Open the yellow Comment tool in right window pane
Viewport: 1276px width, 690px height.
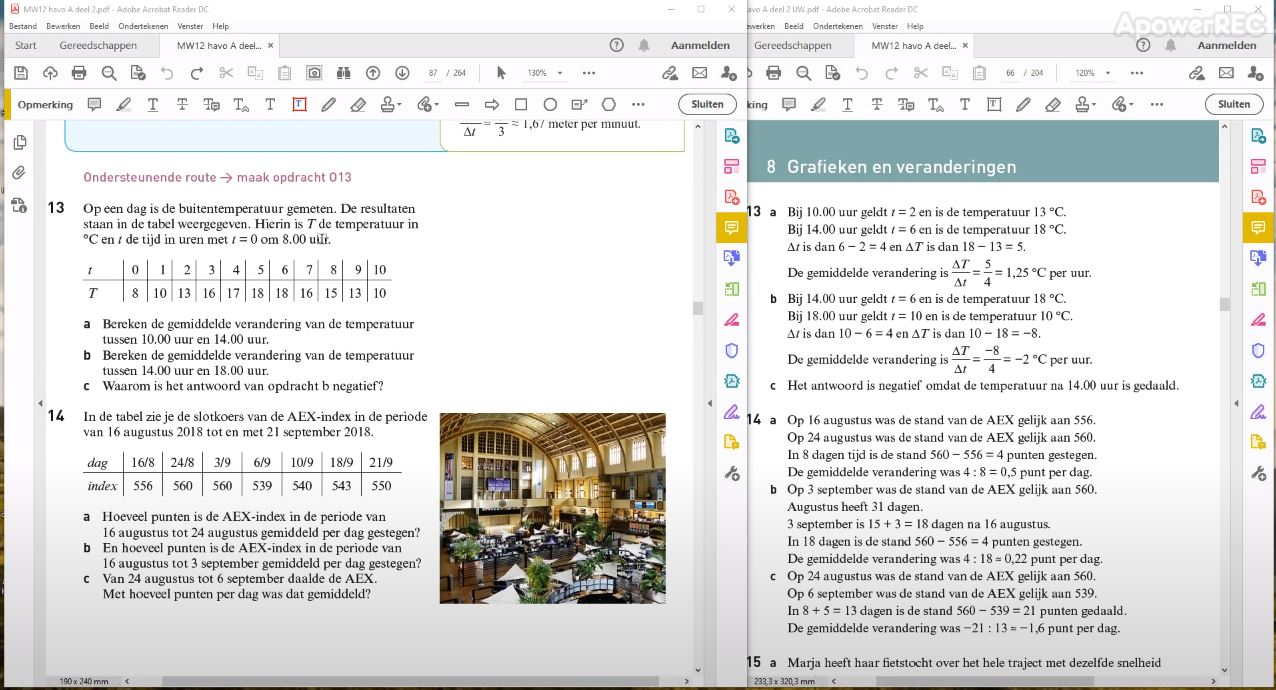click(x=1258, y=229)
